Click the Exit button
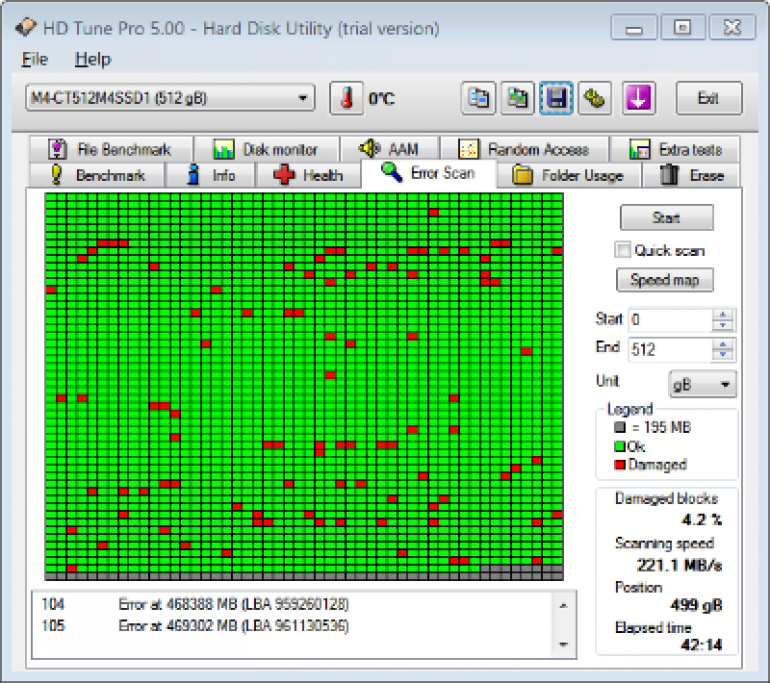Image resolution: width=770 pixels, height=683 pixels. [708, 98]
